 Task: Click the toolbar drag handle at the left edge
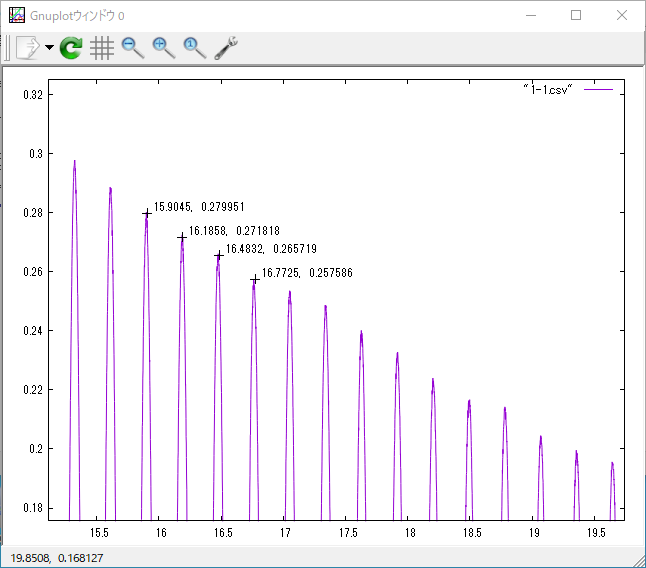[7, 48]
